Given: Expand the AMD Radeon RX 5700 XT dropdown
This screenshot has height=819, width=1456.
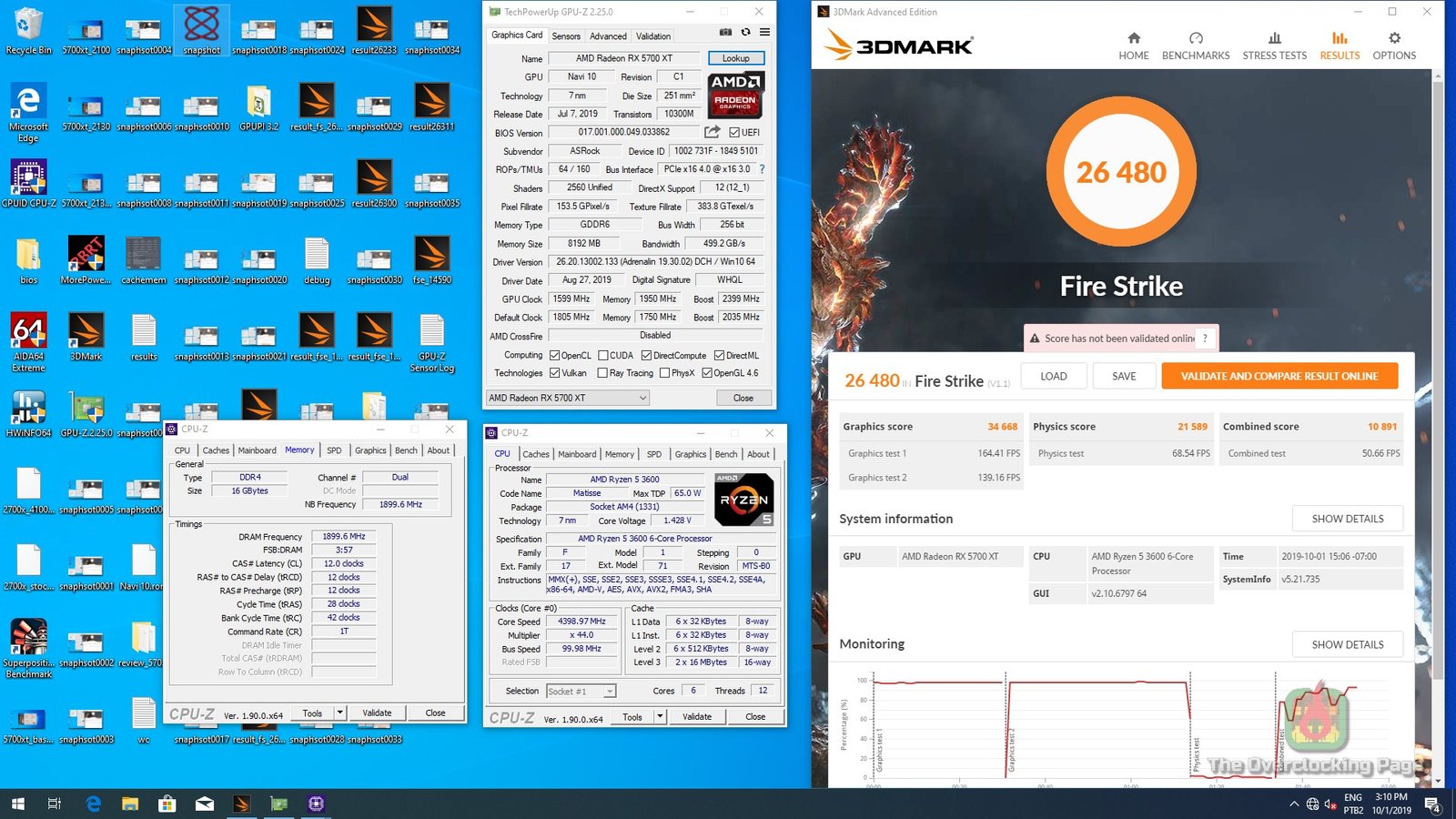Looking at the screenshot, I should [642, 398].
